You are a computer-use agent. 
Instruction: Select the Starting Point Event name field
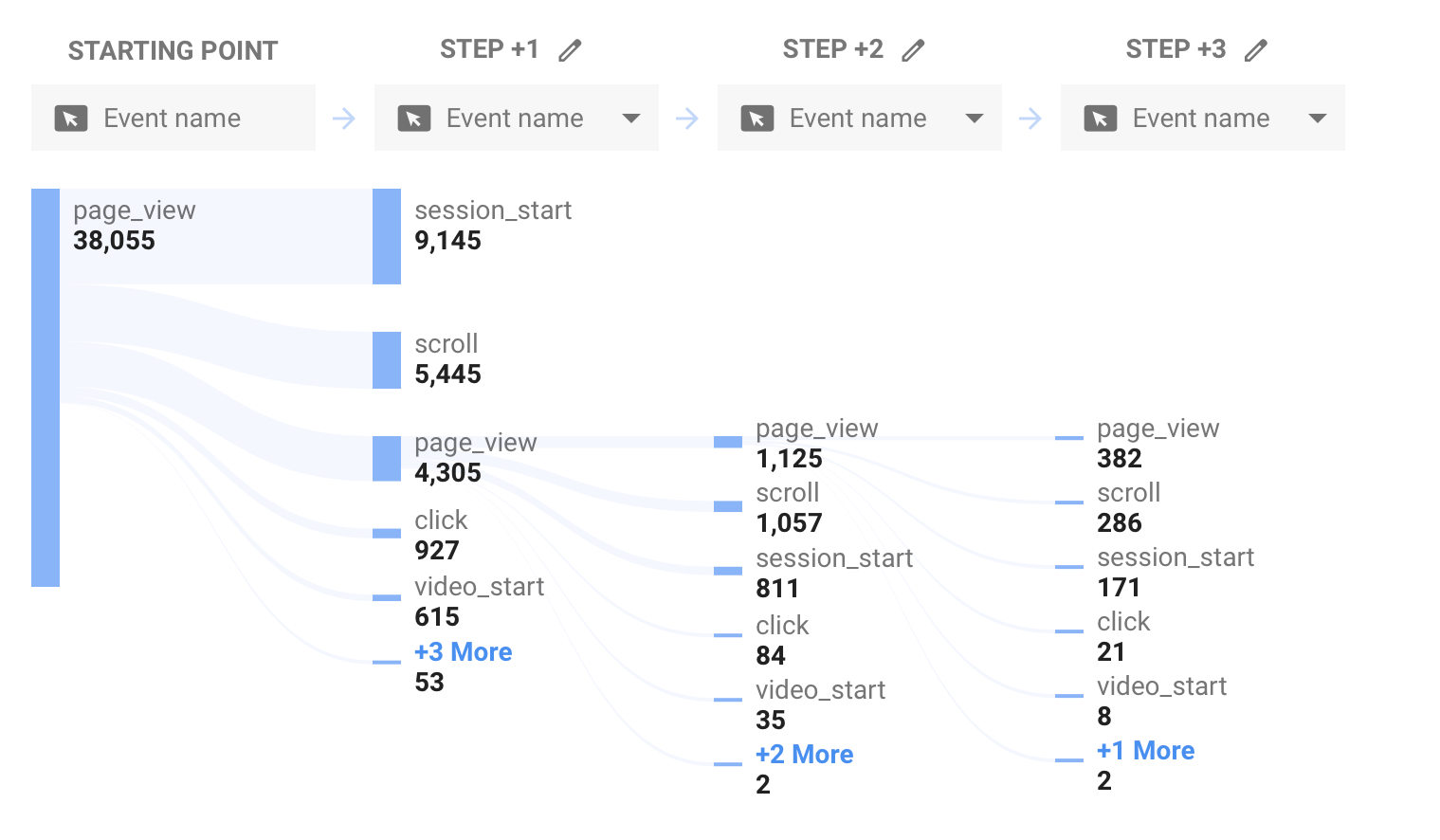pyautogui.click(x=173, y=118)
